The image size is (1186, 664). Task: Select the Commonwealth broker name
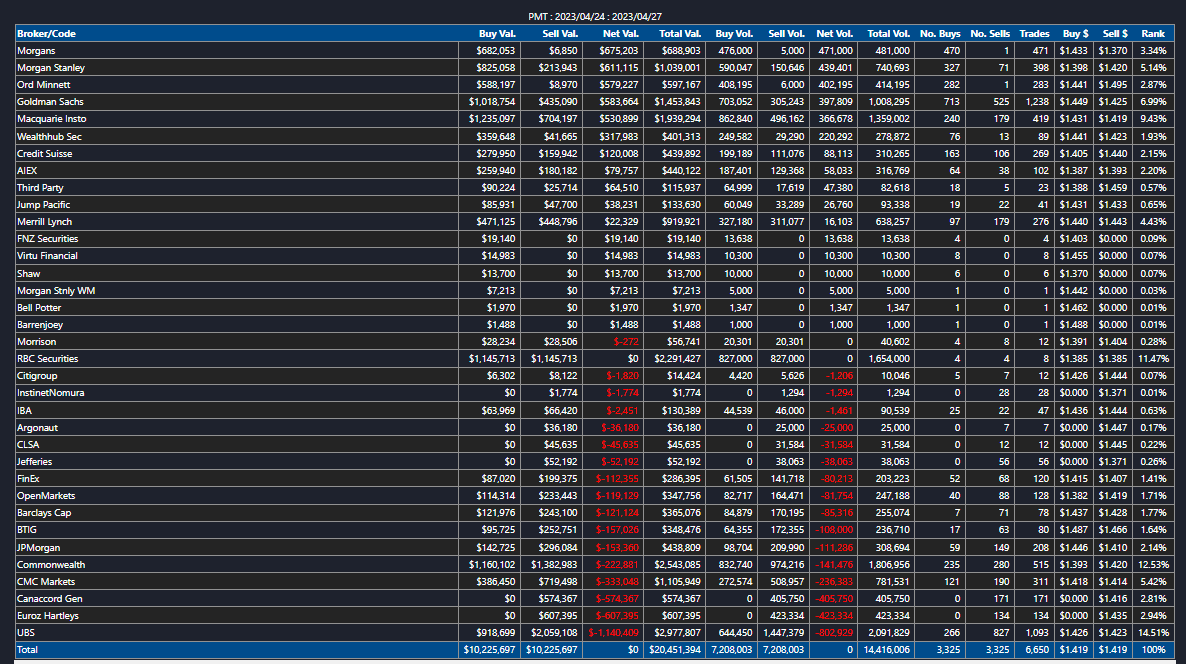click(x=51, y=565)
